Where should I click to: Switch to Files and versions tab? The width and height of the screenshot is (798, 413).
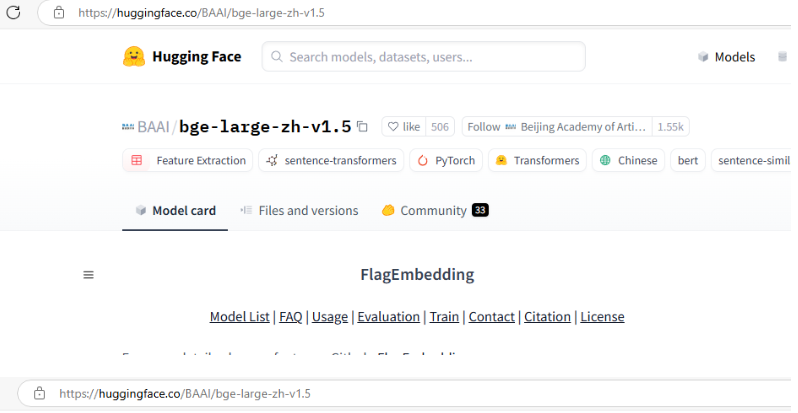click(300, 211)
